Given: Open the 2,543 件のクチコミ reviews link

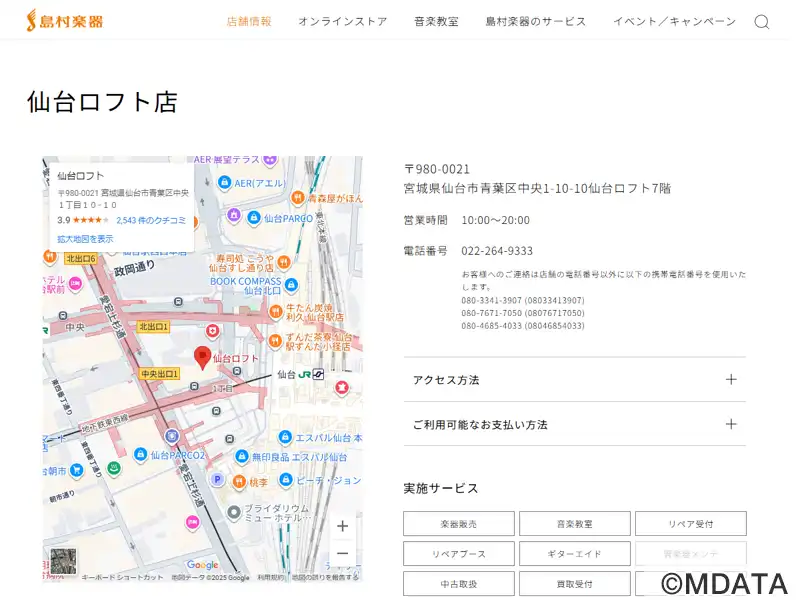Looking at the screenshot, I should coord(151,220).
